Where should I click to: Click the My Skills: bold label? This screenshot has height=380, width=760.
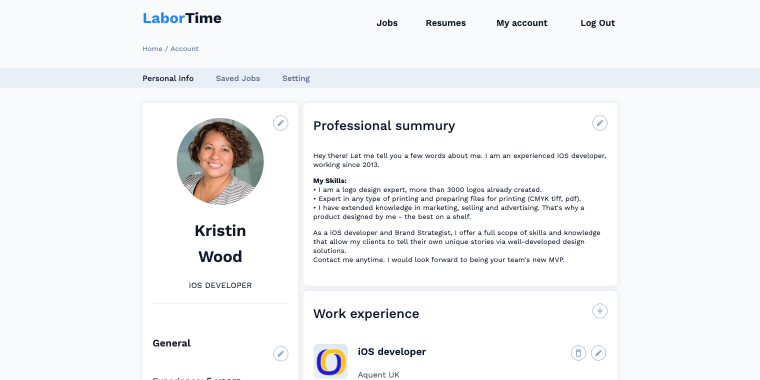[330, 181]
